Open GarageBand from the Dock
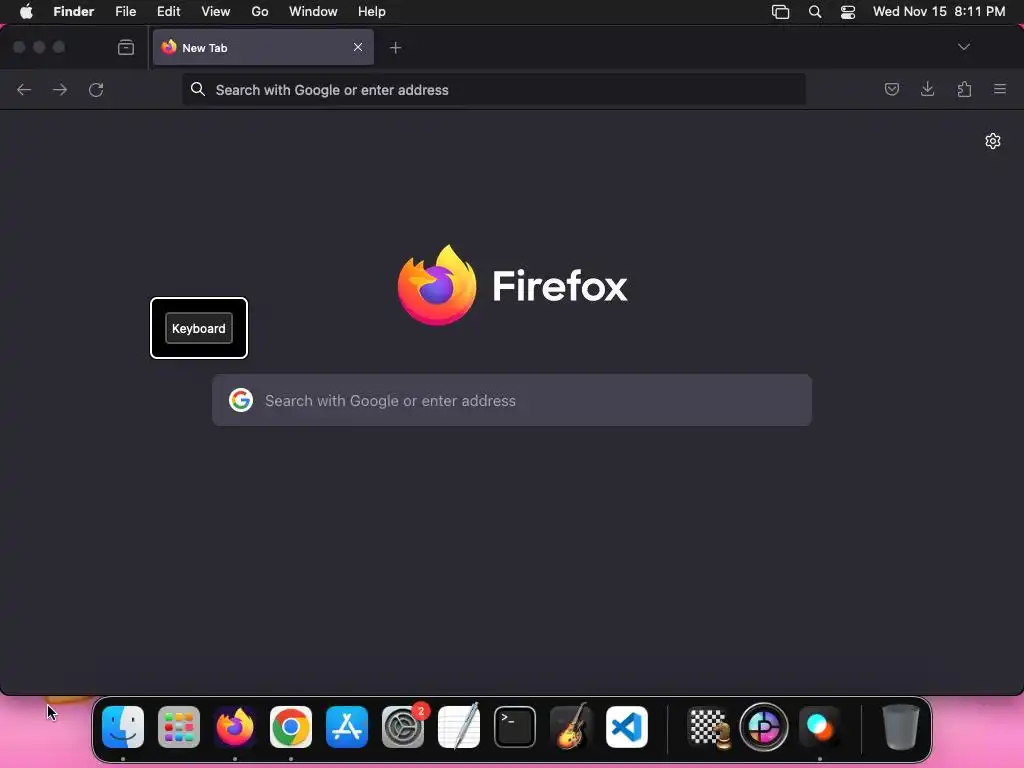 pos(571,726)
